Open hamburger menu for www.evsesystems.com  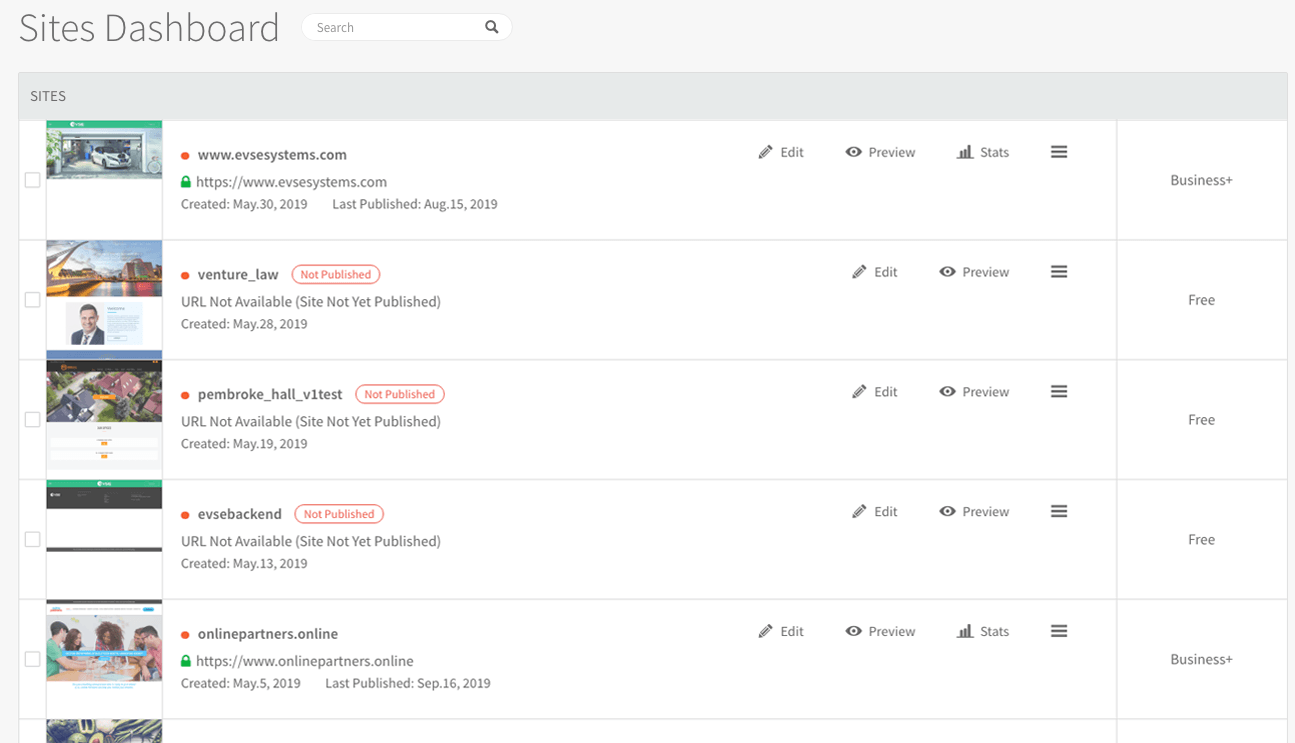1059,152
